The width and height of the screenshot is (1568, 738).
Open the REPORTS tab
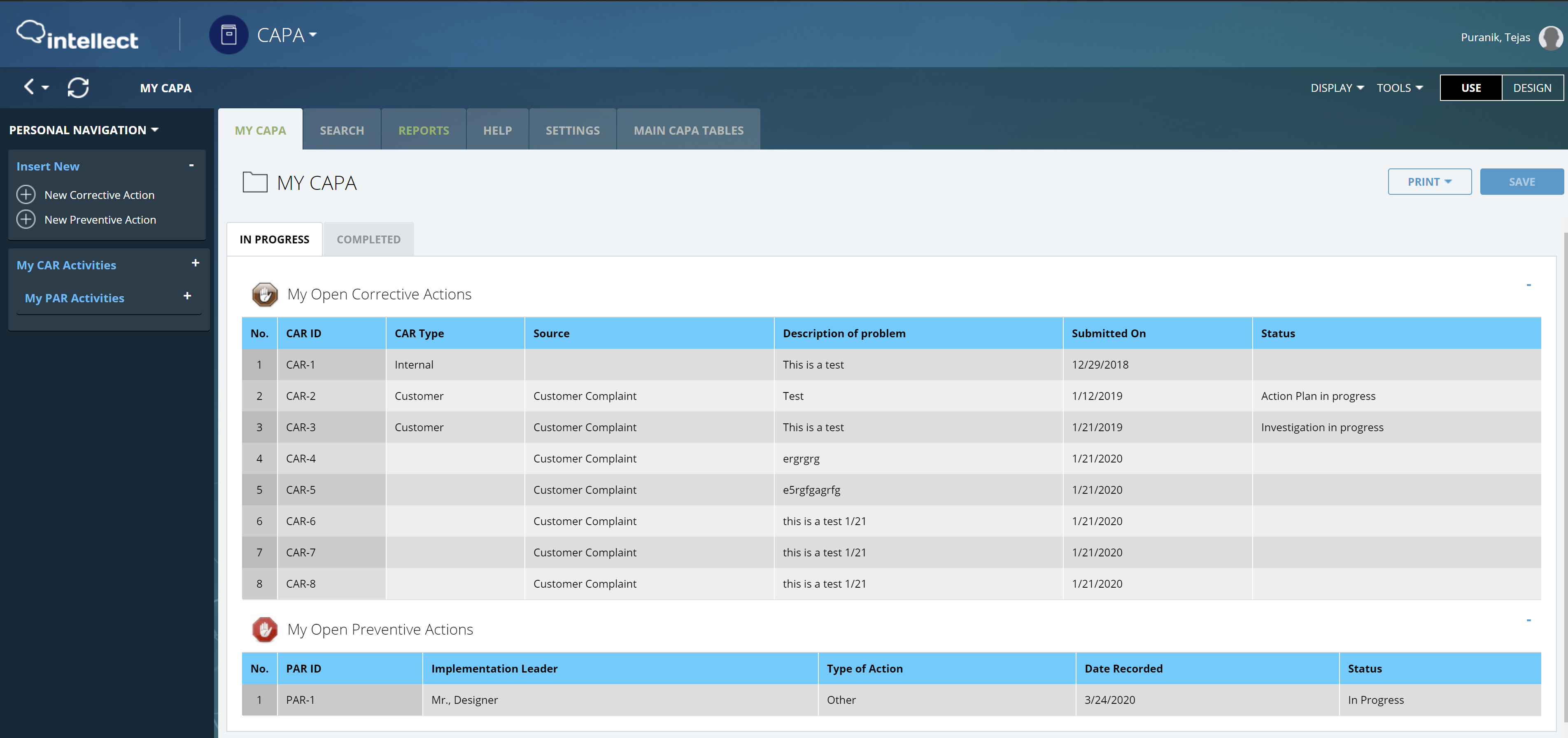pos(423,130)
